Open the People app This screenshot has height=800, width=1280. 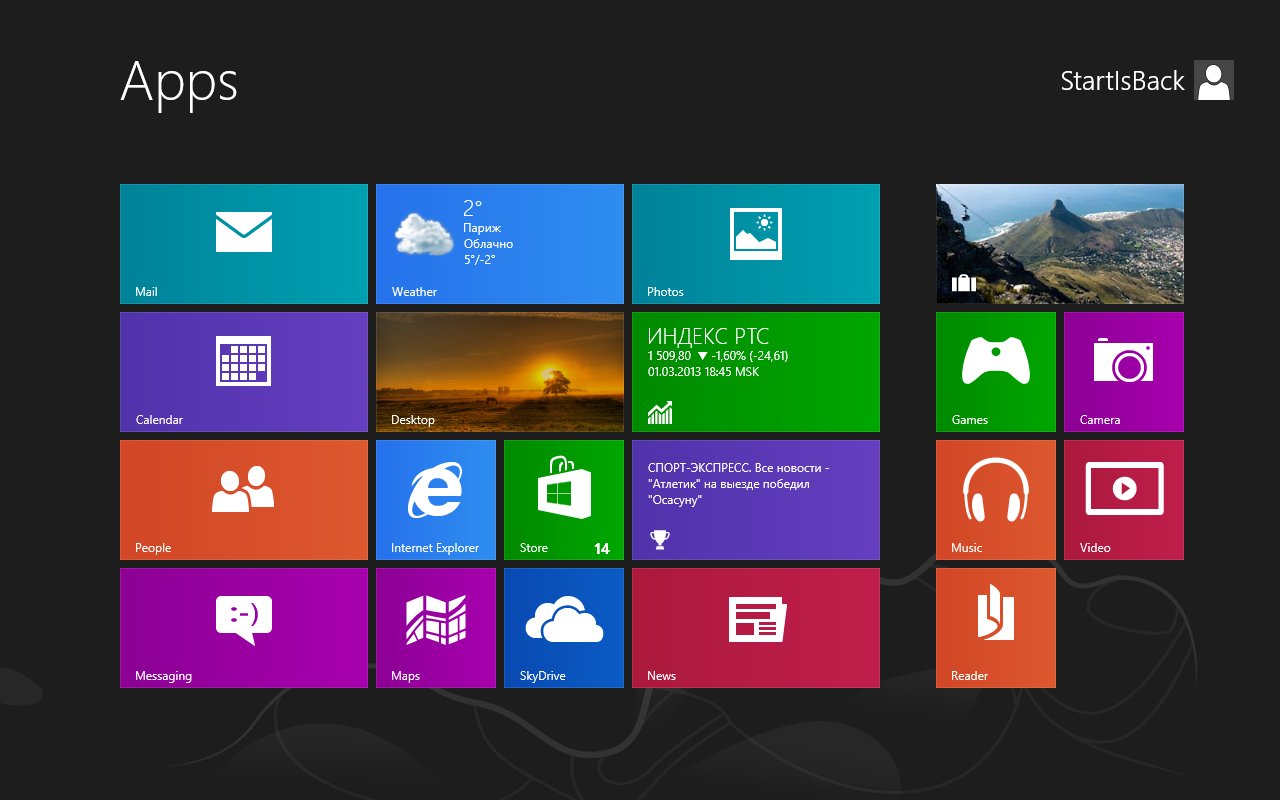243,499
